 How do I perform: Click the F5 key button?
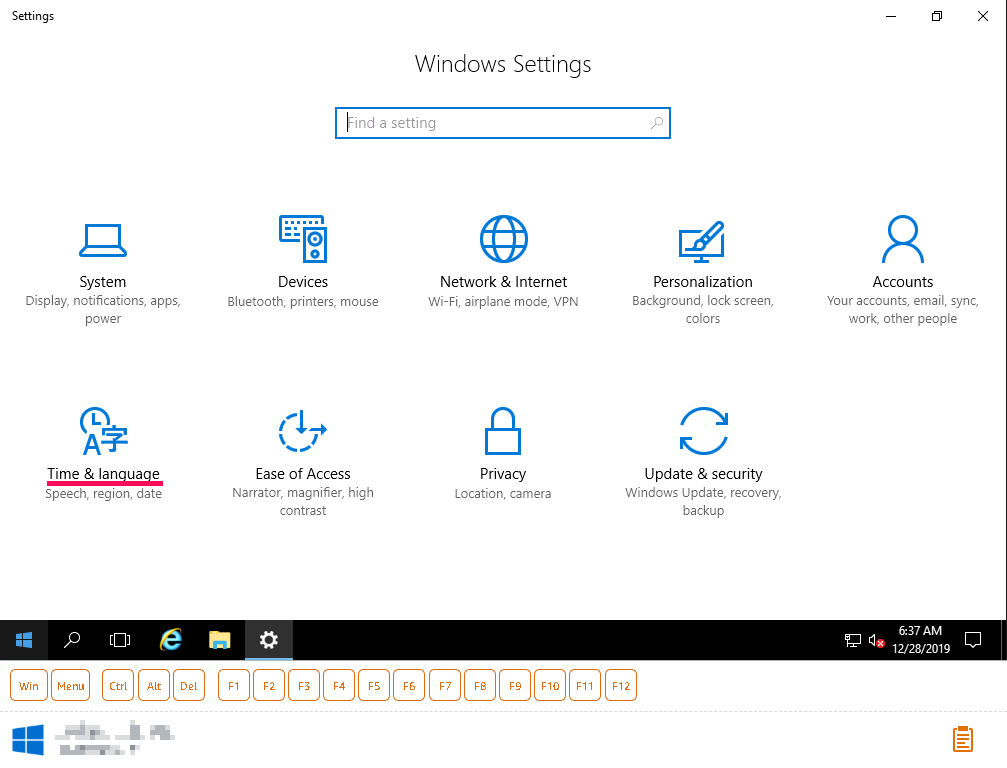point(374,686)
